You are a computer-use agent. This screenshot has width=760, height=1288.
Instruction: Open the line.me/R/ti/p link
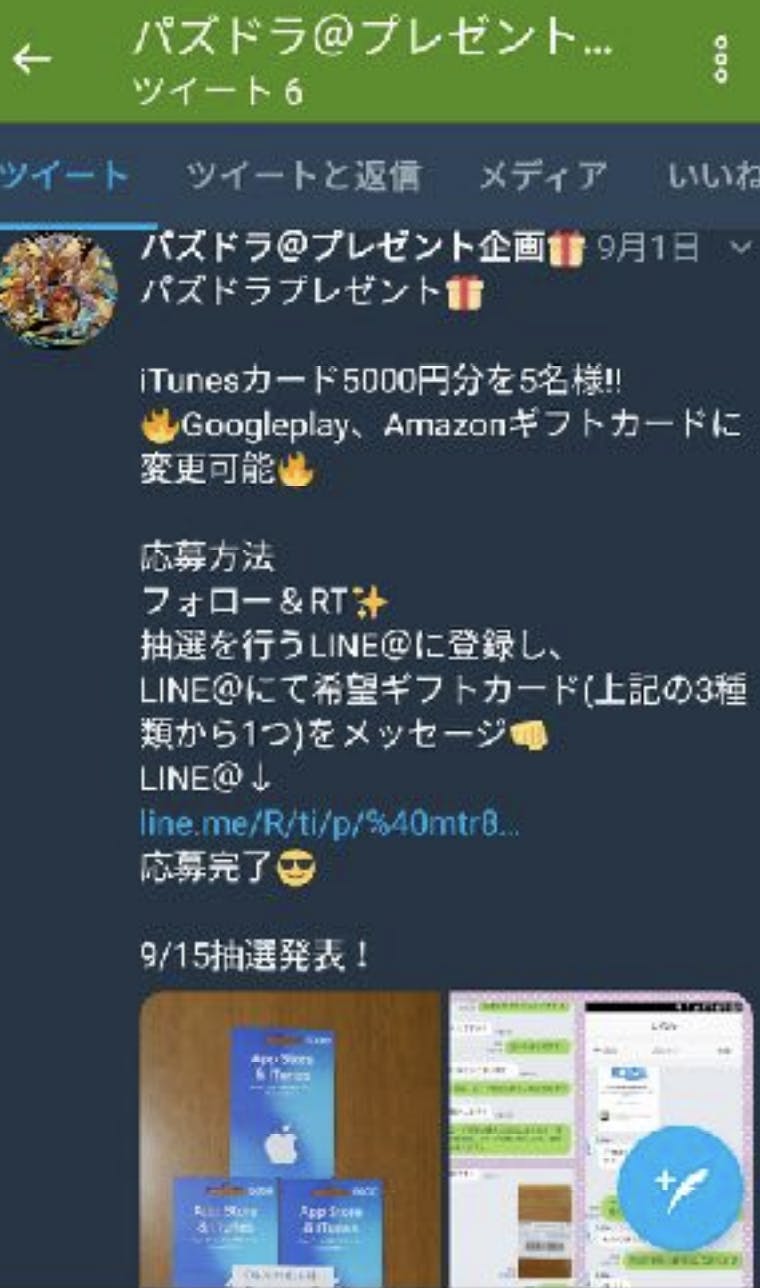(x=330, y=824)
